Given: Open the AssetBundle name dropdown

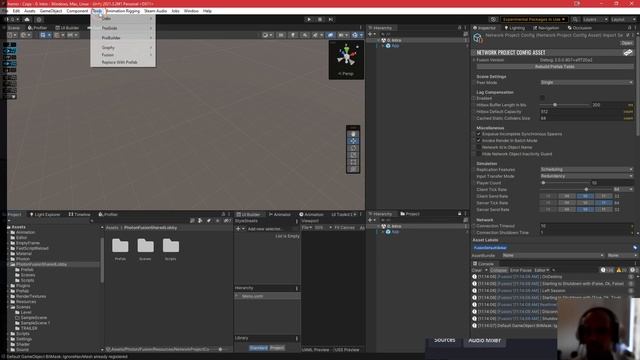Looking at the screenshot, I should tap(553, 255).
